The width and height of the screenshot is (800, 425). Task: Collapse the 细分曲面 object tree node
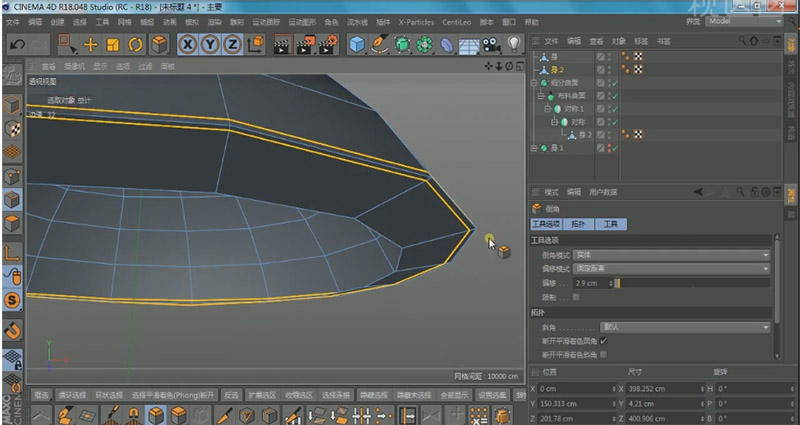534,83
